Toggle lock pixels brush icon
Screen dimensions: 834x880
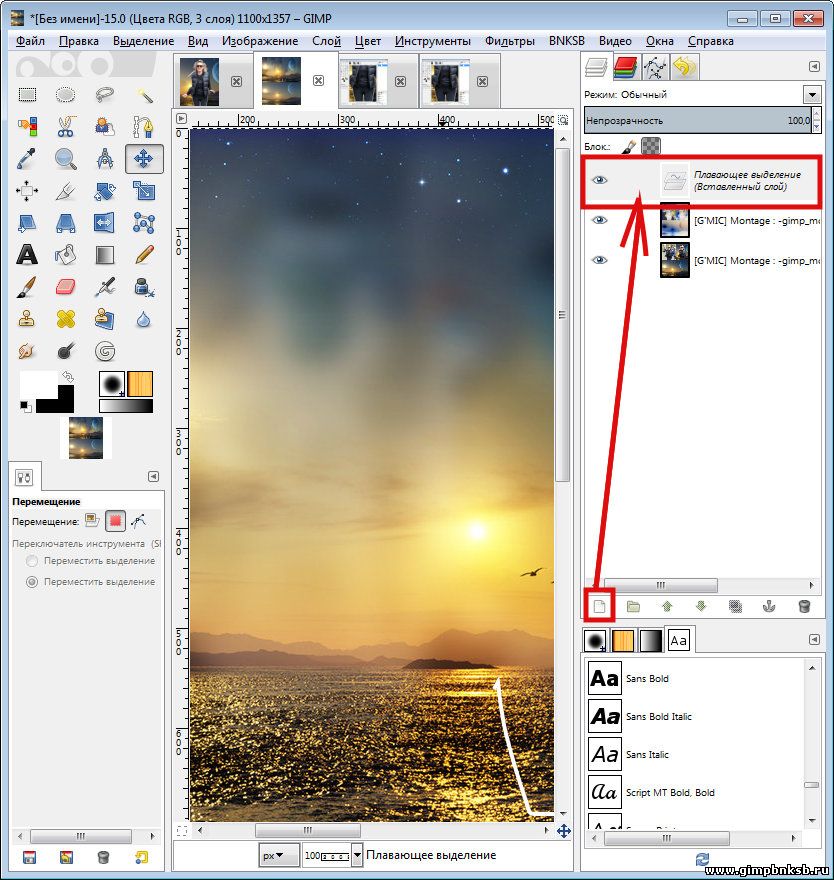tap(629, 146)
